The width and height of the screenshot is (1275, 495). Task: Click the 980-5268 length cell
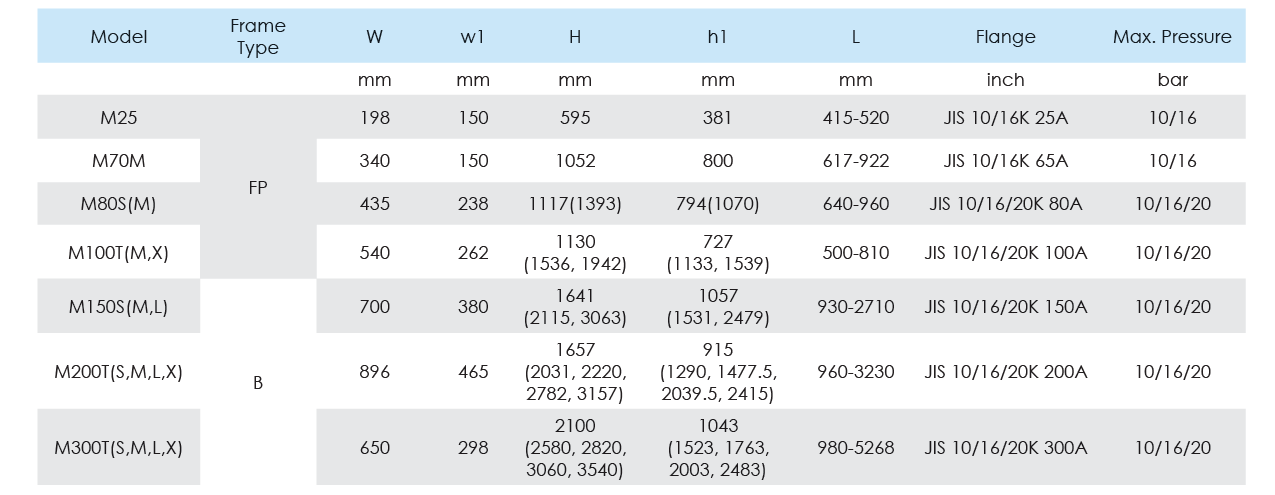coord(855,447)
